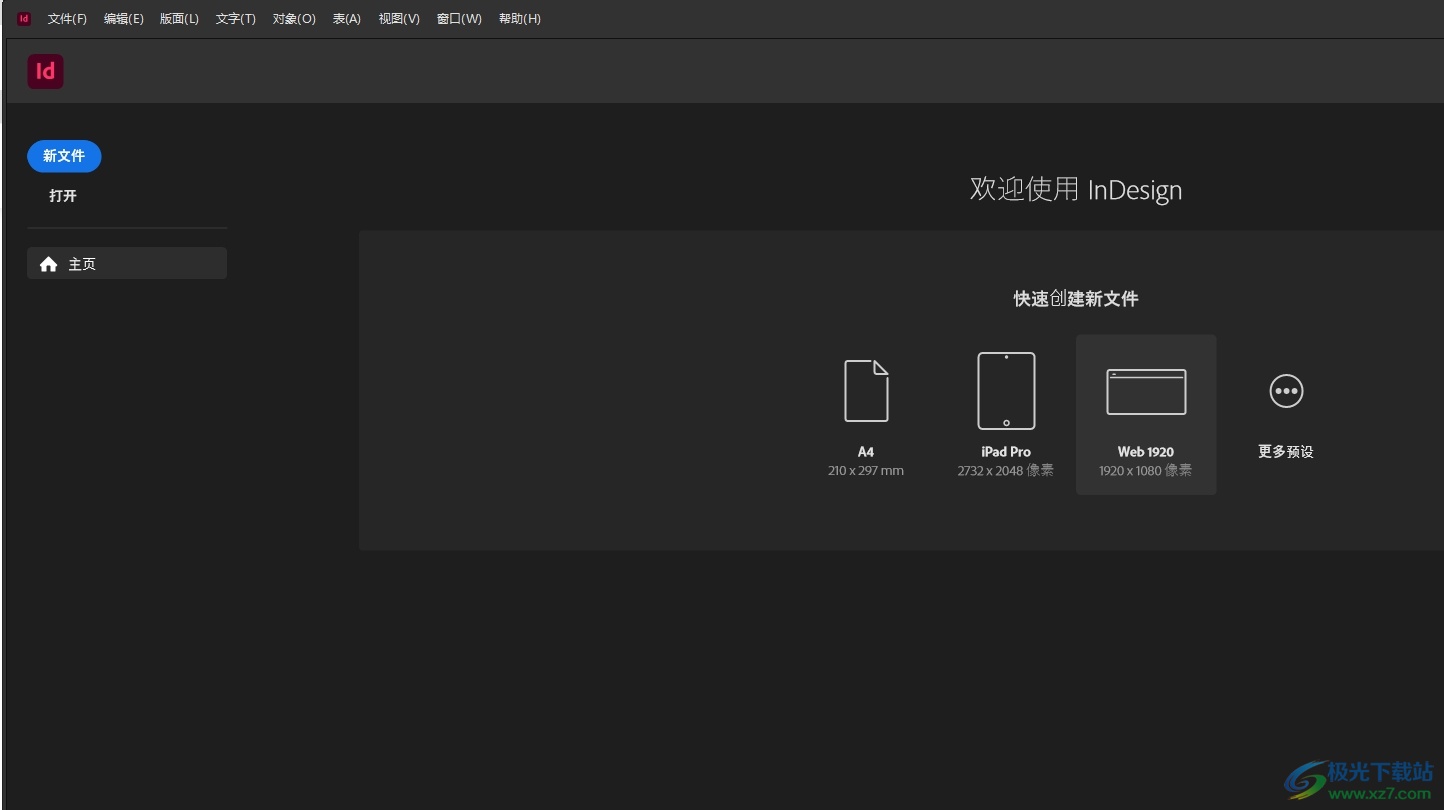
Task: Open the 视图(V) menu
Action: (399, 19)
